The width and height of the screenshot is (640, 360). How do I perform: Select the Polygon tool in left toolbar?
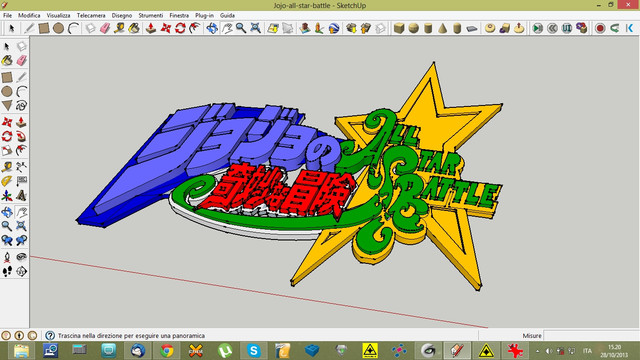click(x=7, y=106)
